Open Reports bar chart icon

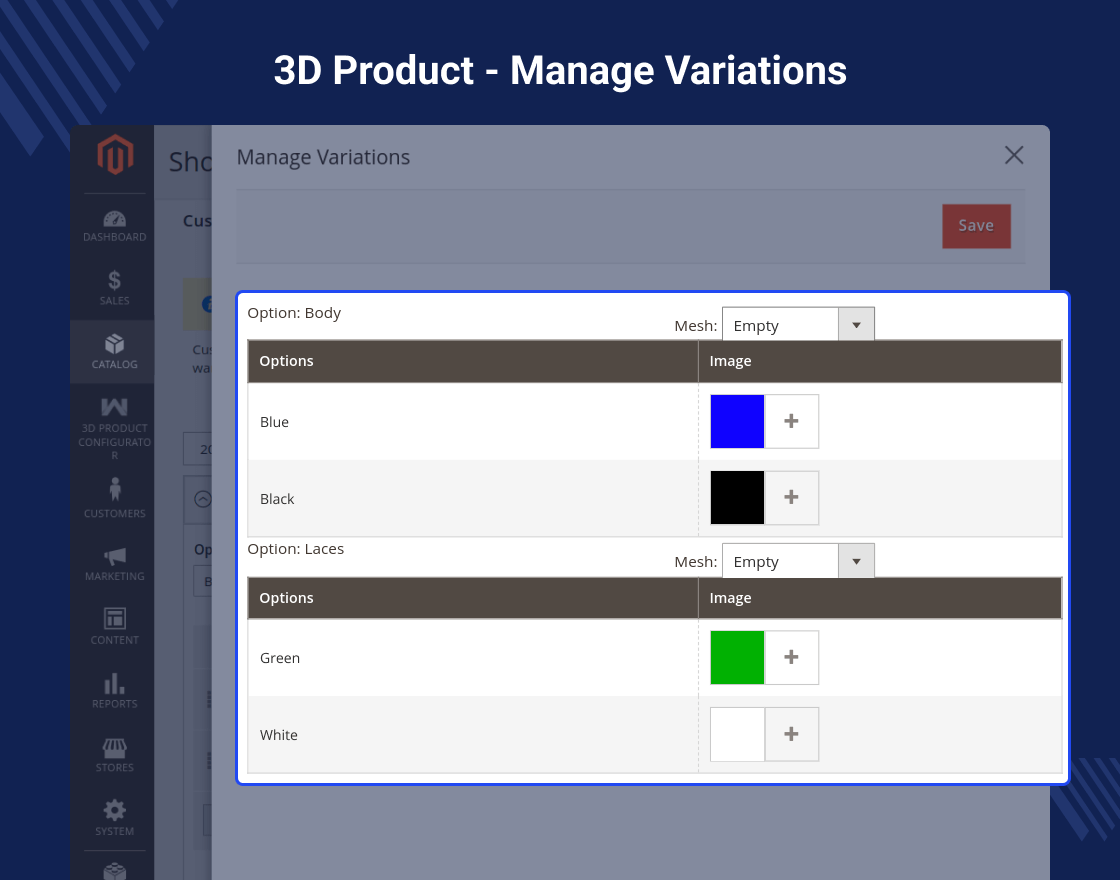[114, 683]
